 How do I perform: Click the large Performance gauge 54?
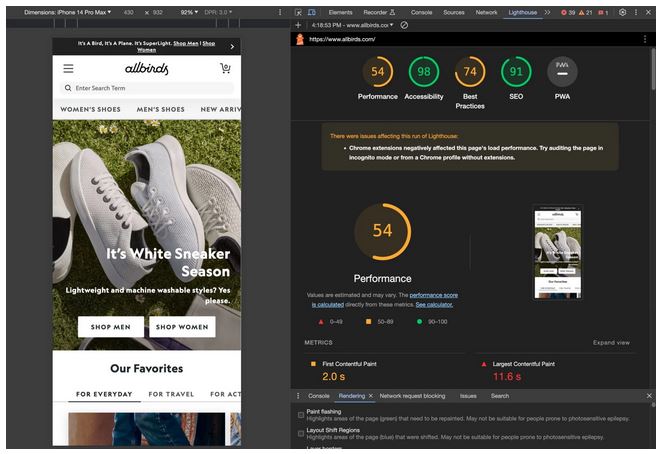382,231
